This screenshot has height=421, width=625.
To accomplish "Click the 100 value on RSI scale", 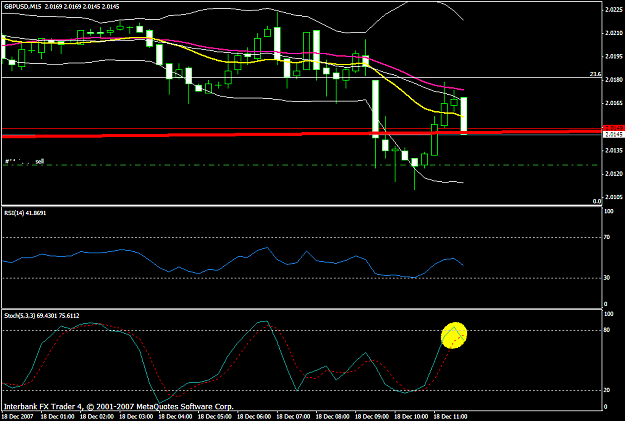I will (609, 211).
